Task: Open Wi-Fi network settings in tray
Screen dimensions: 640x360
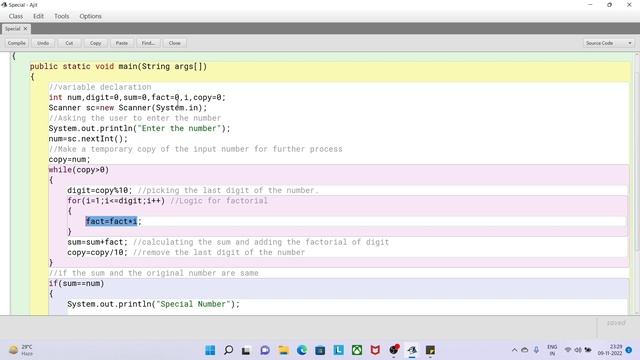Action: click(568, 350)
